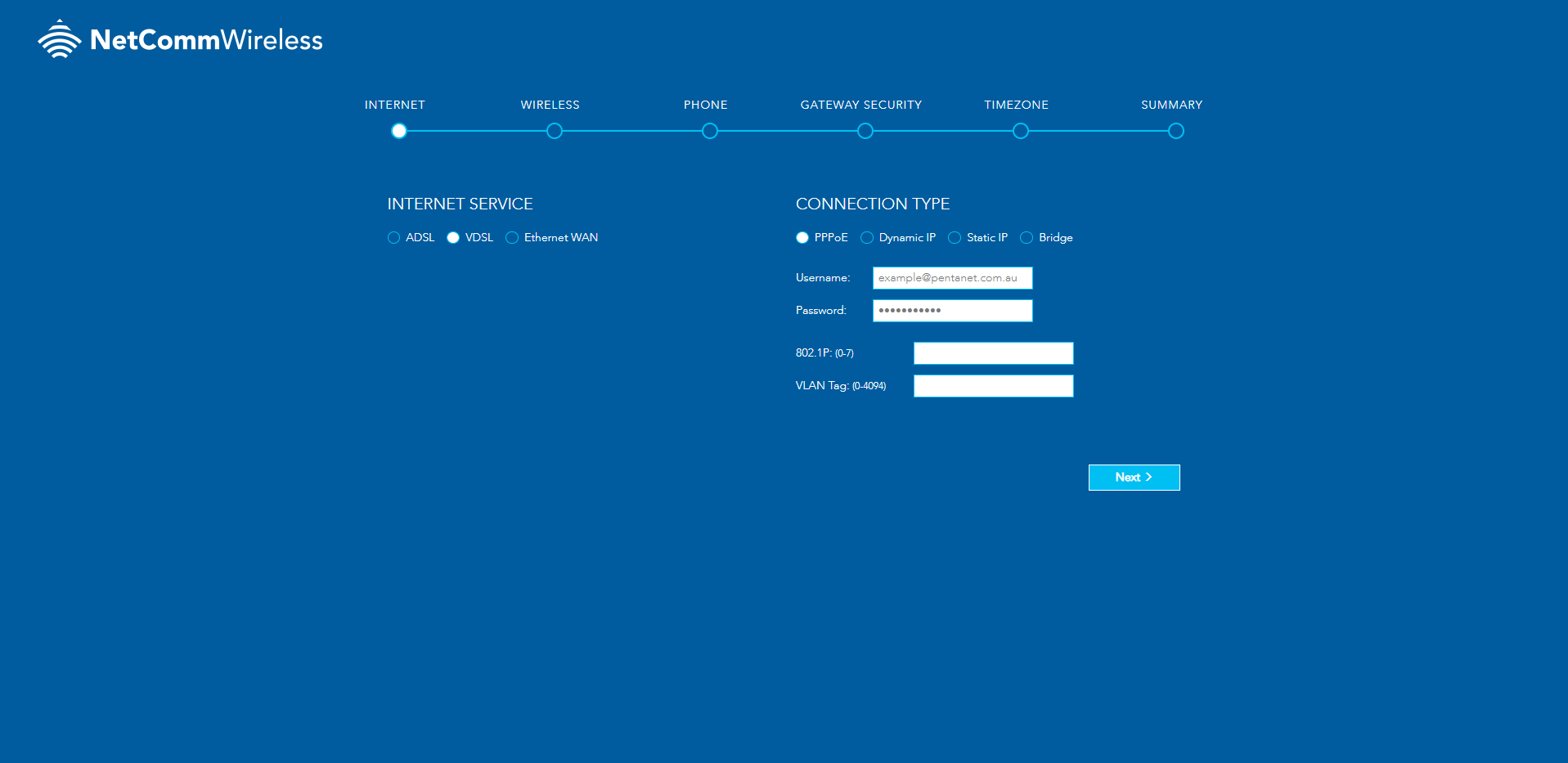
Task: Click the PHONE step circle indicator
Action: click(x=709, y=131)
